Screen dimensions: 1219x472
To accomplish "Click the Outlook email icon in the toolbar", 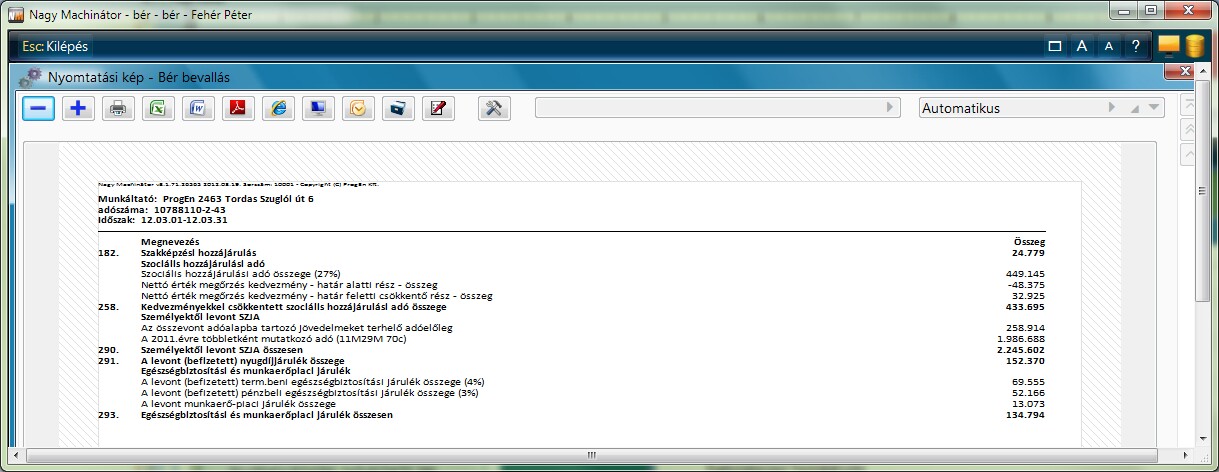I will click(x=358, y=108).
